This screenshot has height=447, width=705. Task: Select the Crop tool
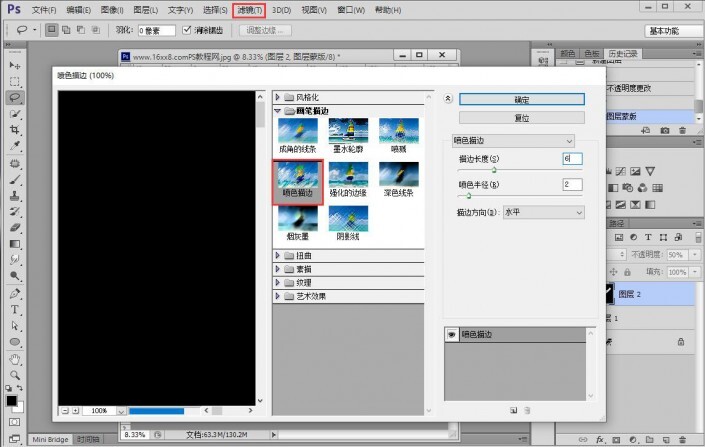15,130
